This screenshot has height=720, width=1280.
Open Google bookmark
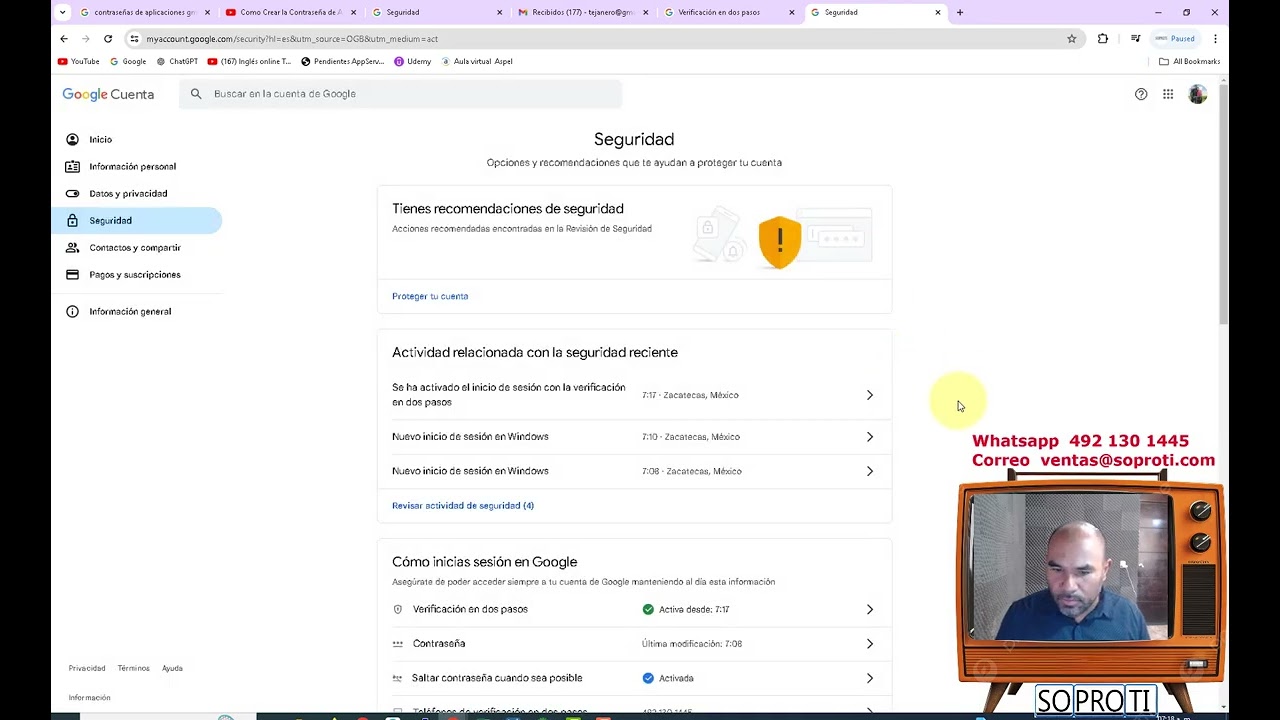(x=128, y=61)
